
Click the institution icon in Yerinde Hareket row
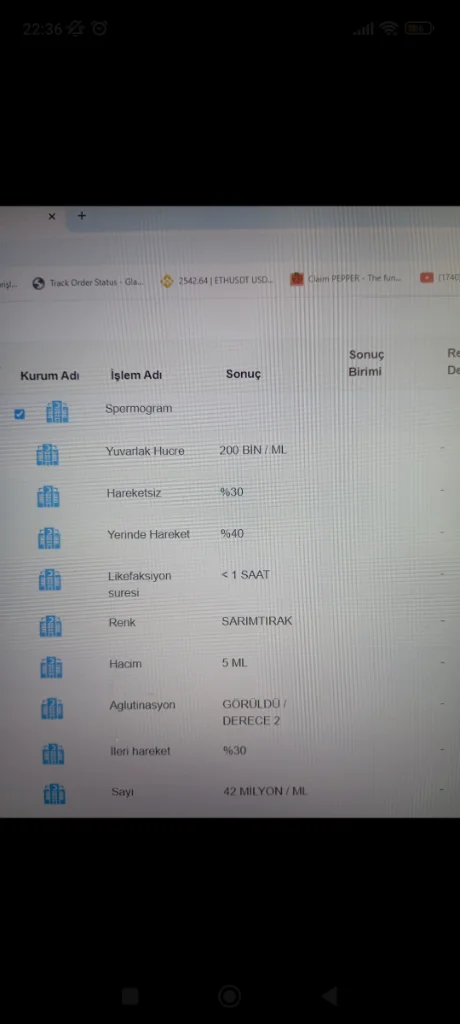click(49, 538)
